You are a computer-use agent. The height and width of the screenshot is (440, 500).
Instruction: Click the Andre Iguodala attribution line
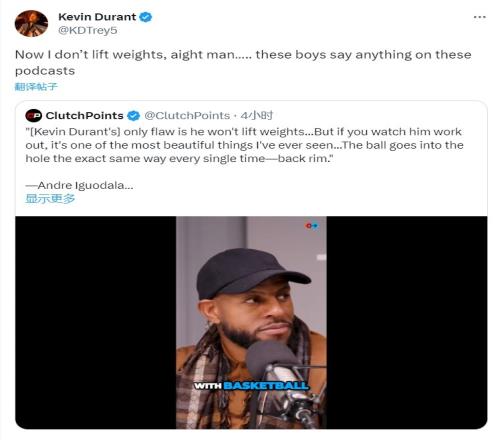[79, 185]
